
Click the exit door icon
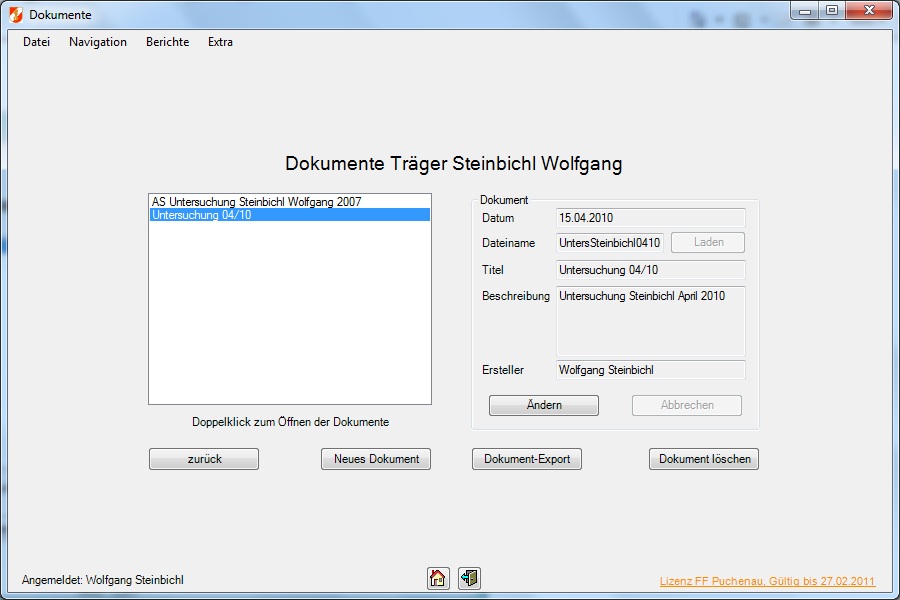(x=470, y=578)
